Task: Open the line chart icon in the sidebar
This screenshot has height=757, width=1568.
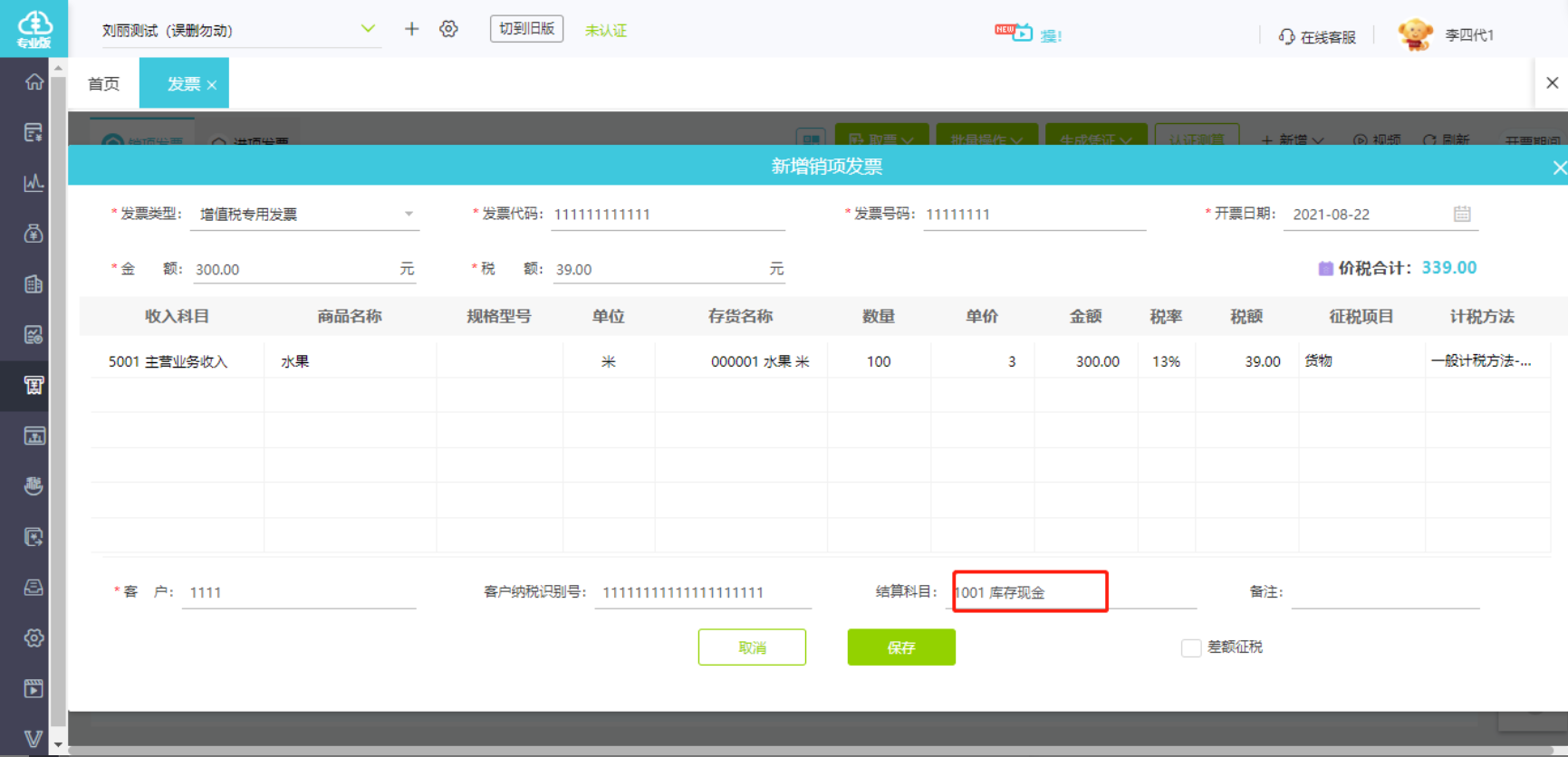Action: click(34, 183)
